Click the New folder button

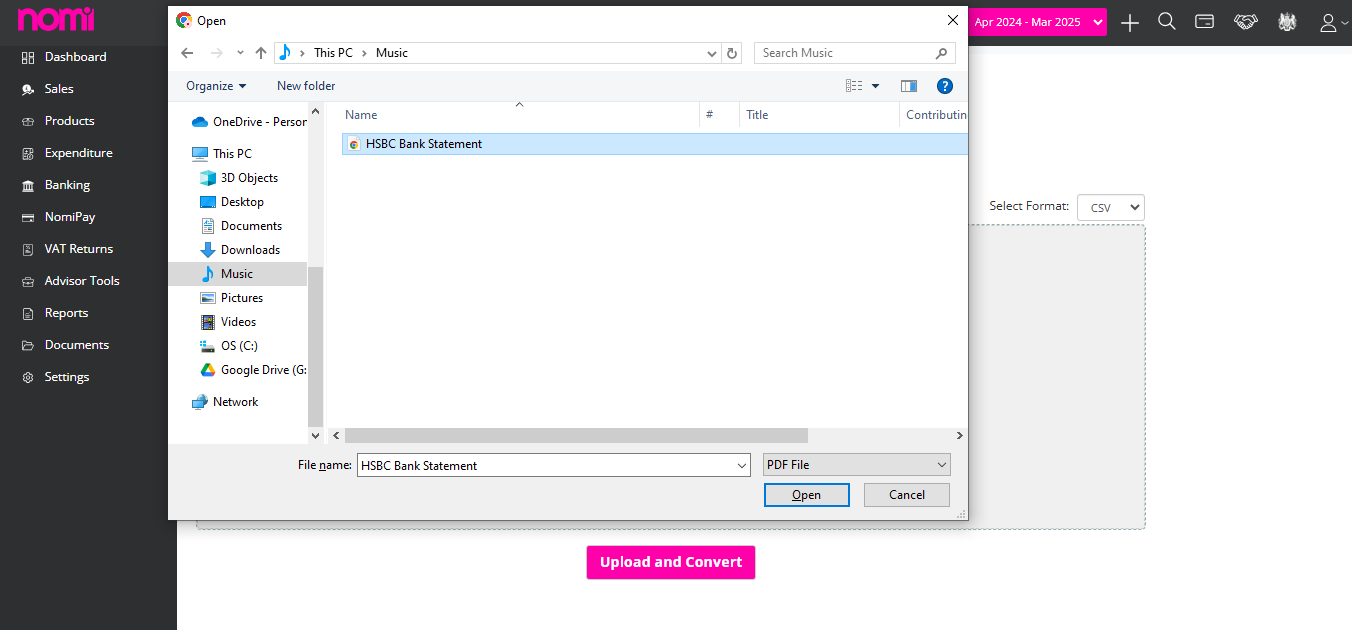pos(306,86)
